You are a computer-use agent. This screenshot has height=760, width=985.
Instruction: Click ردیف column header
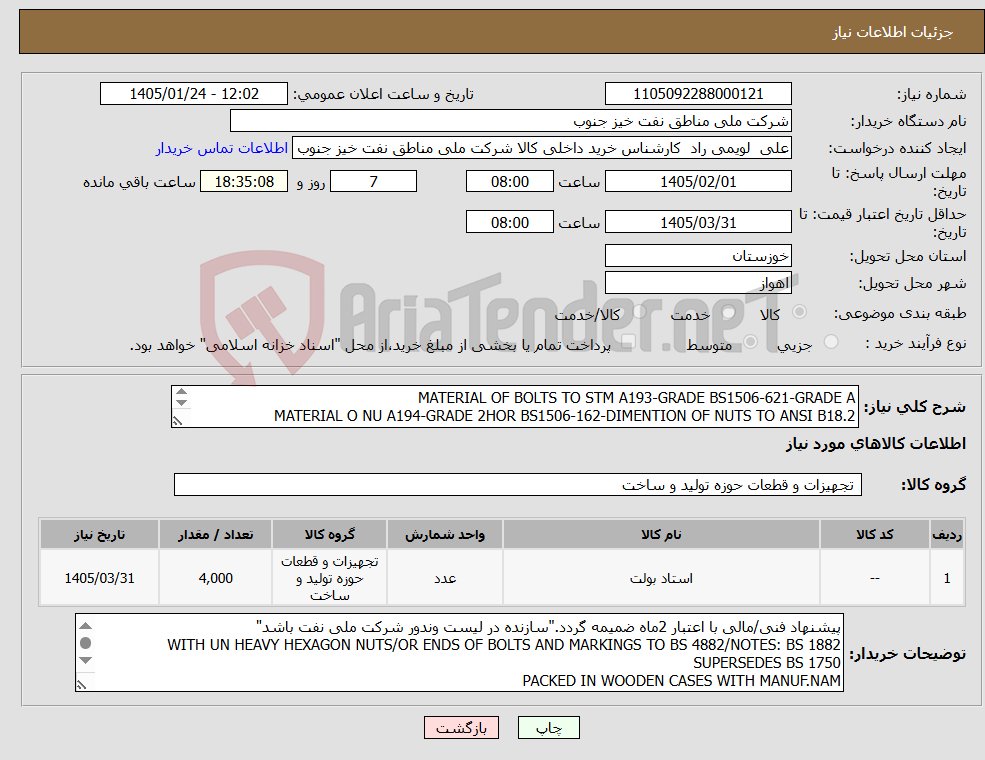click(947, 535)
